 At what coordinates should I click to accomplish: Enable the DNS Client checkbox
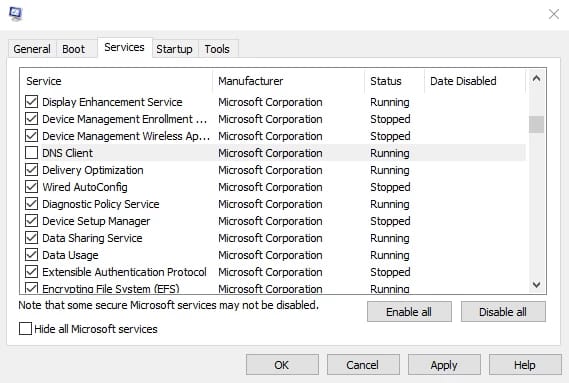32,153
